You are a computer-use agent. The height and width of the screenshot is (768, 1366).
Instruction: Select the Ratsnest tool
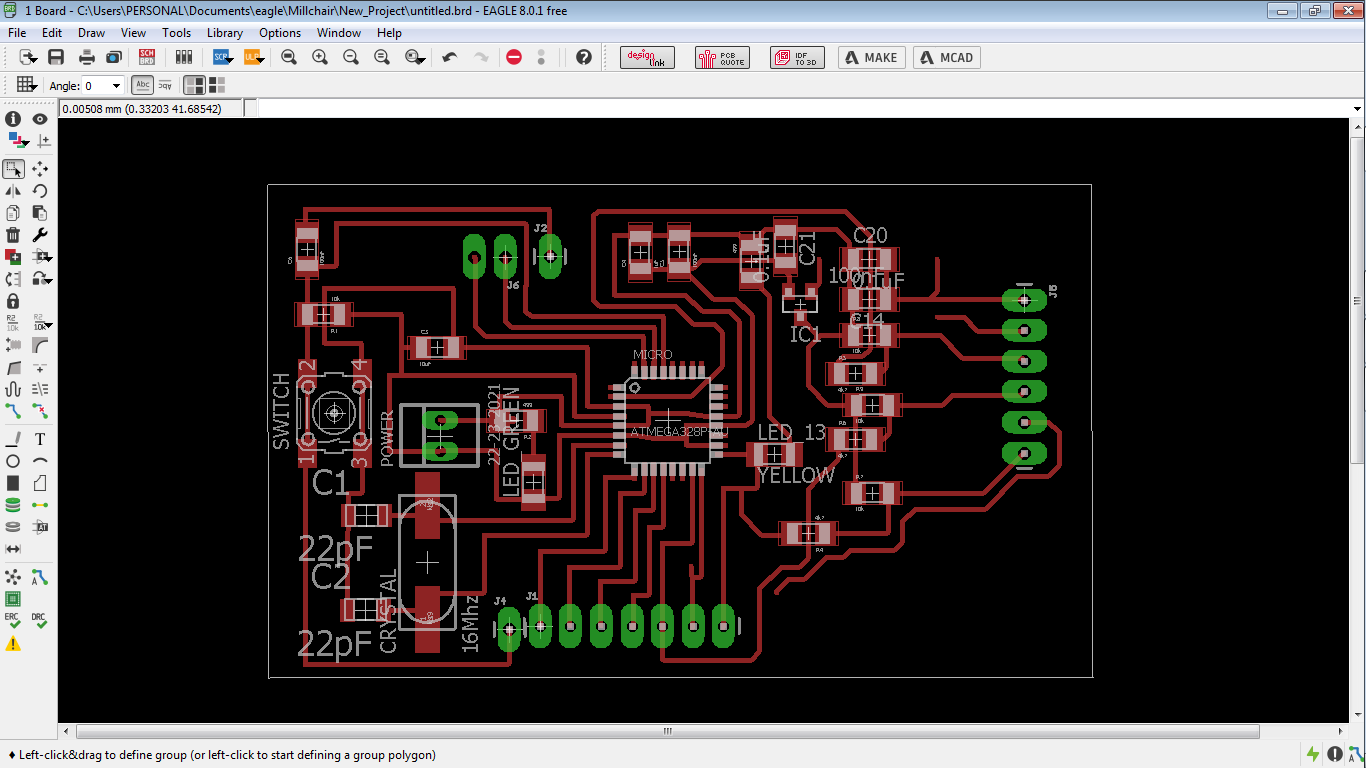pyautogui.click(x=13, y=577)
